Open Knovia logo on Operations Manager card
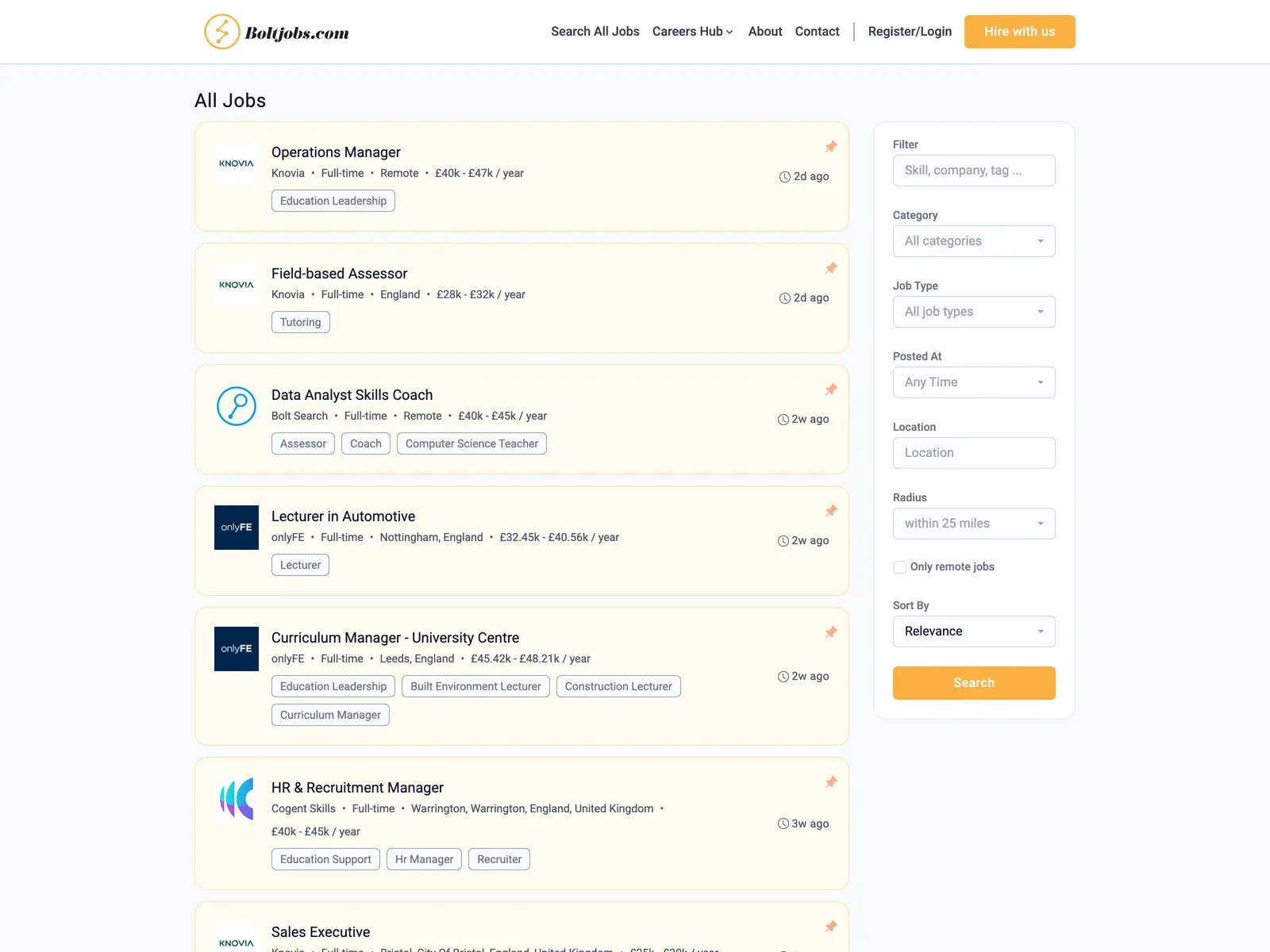 [237, 163]
